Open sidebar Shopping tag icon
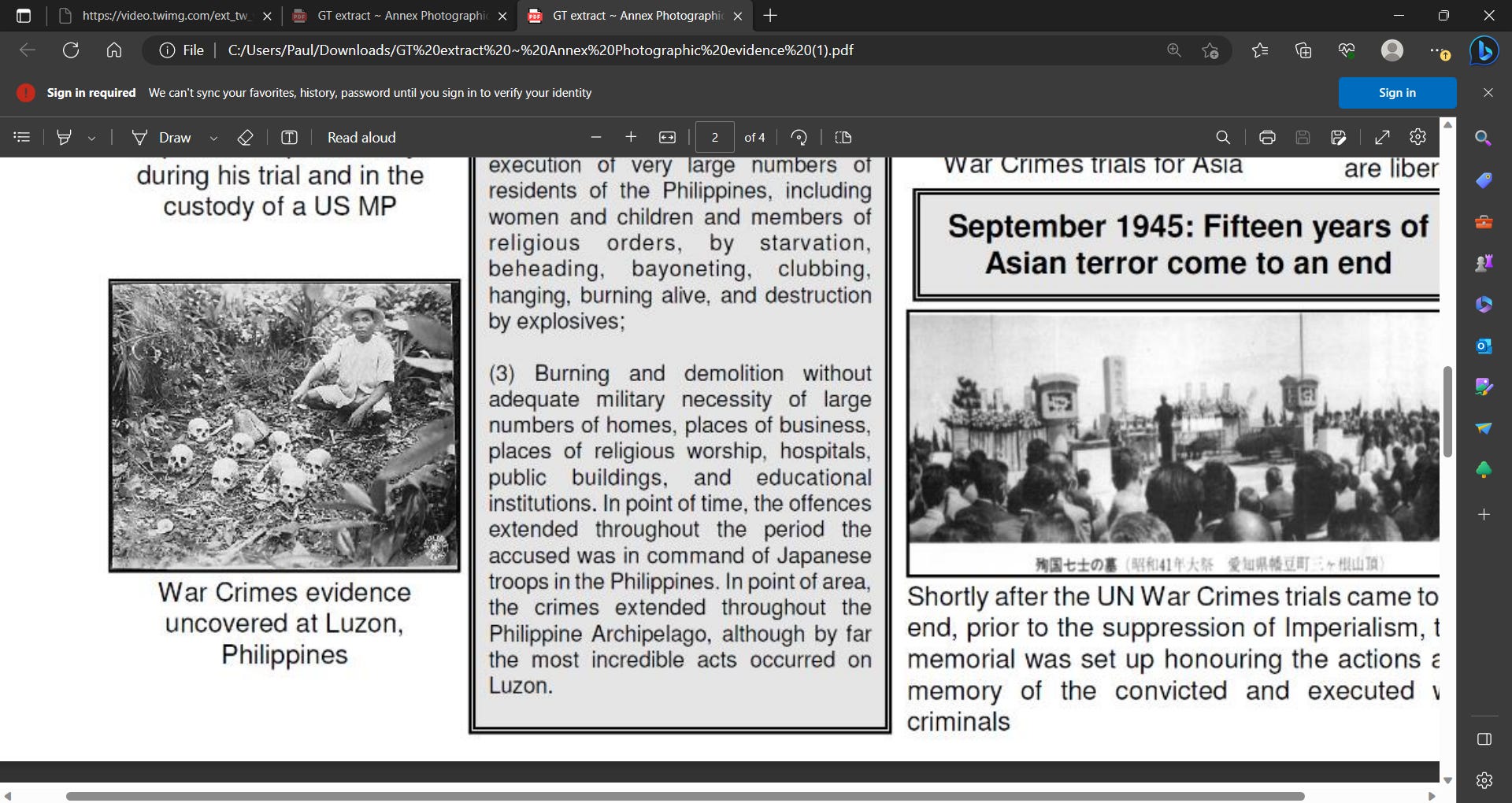The height and width of the screenshot is (803, 1512). click(x=1484, y=180)
